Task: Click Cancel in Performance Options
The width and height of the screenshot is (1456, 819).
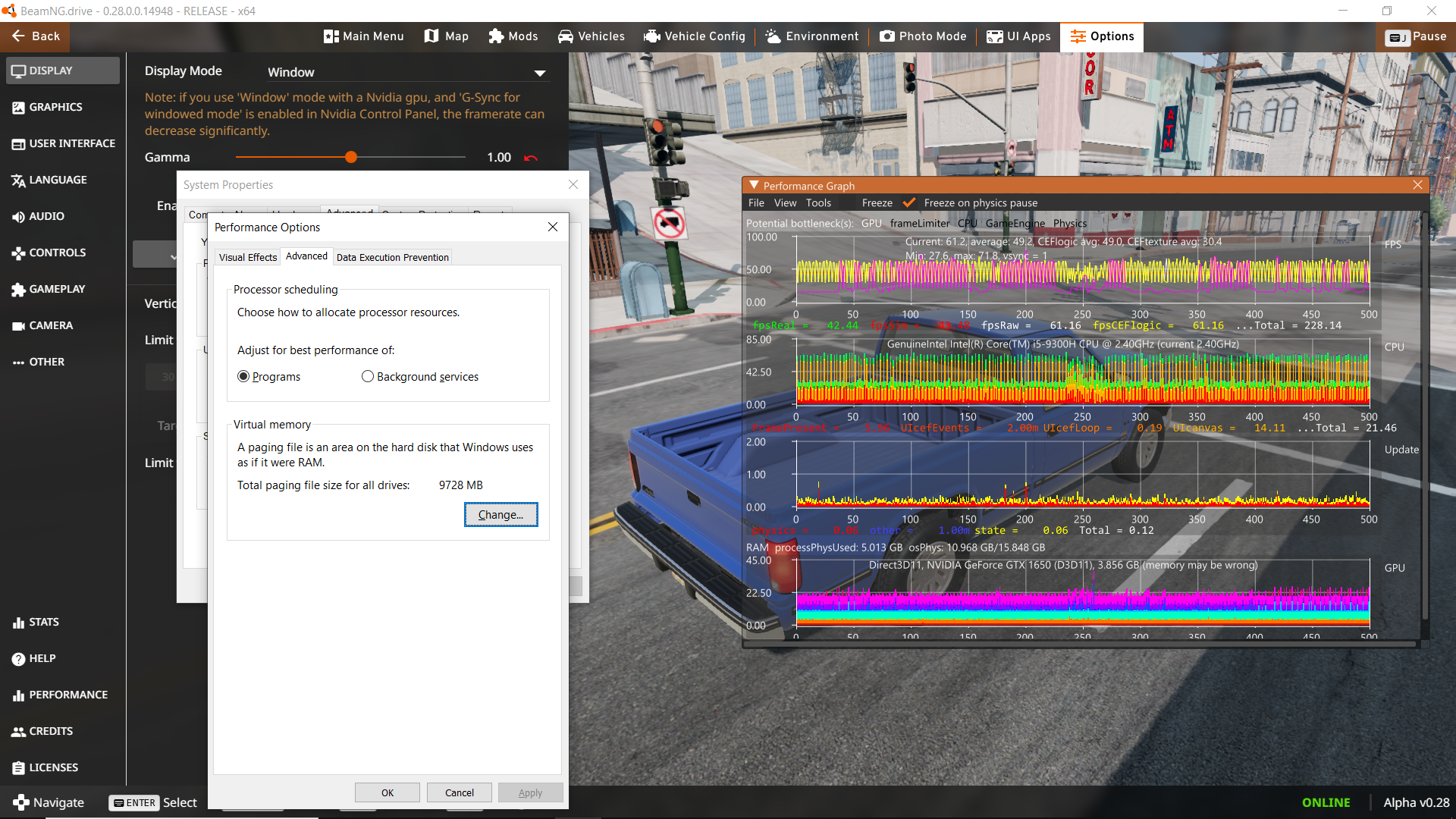Action: pos(460,792)
